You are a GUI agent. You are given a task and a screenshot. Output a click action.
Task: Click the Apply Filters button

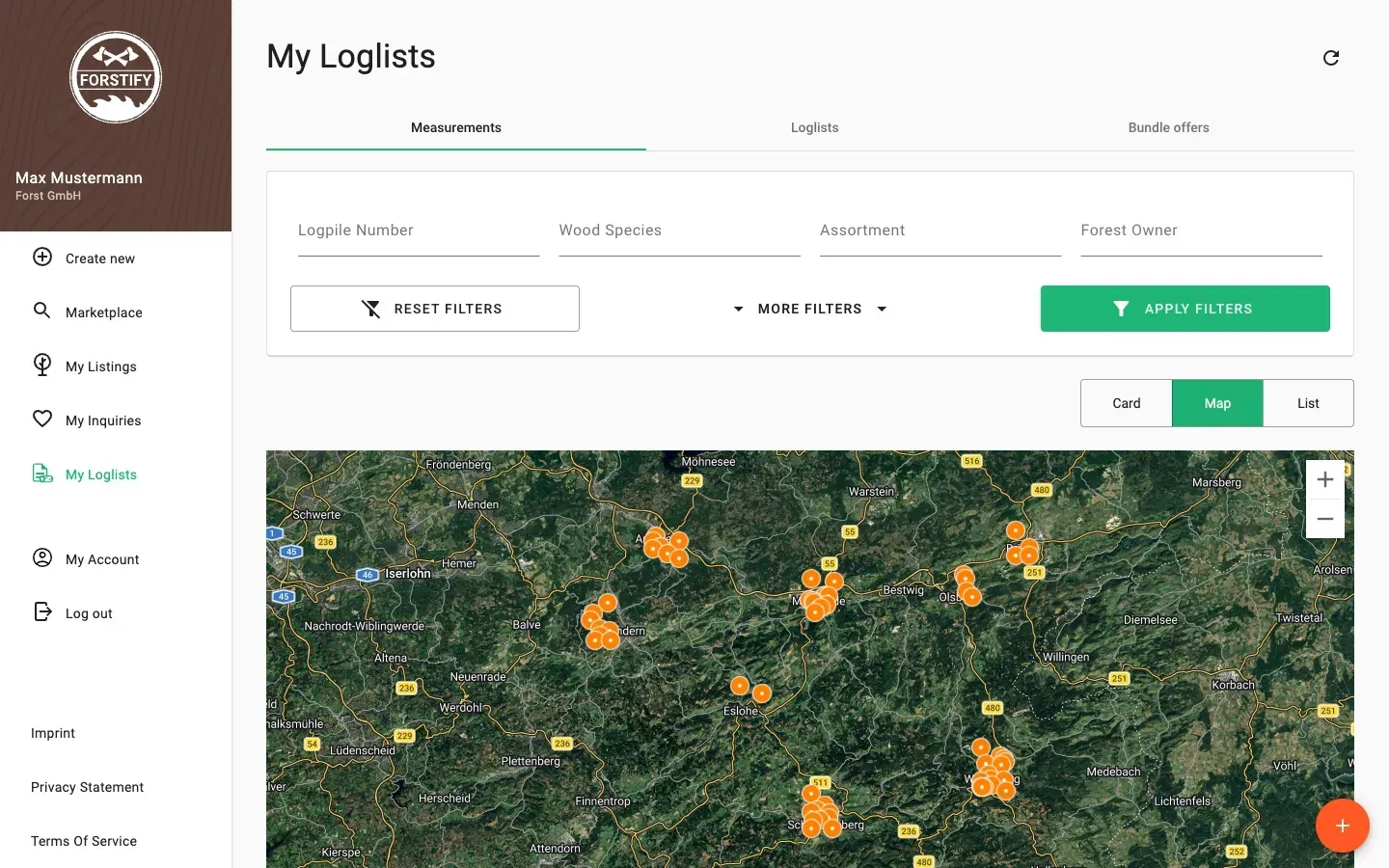click(1185, 309)
